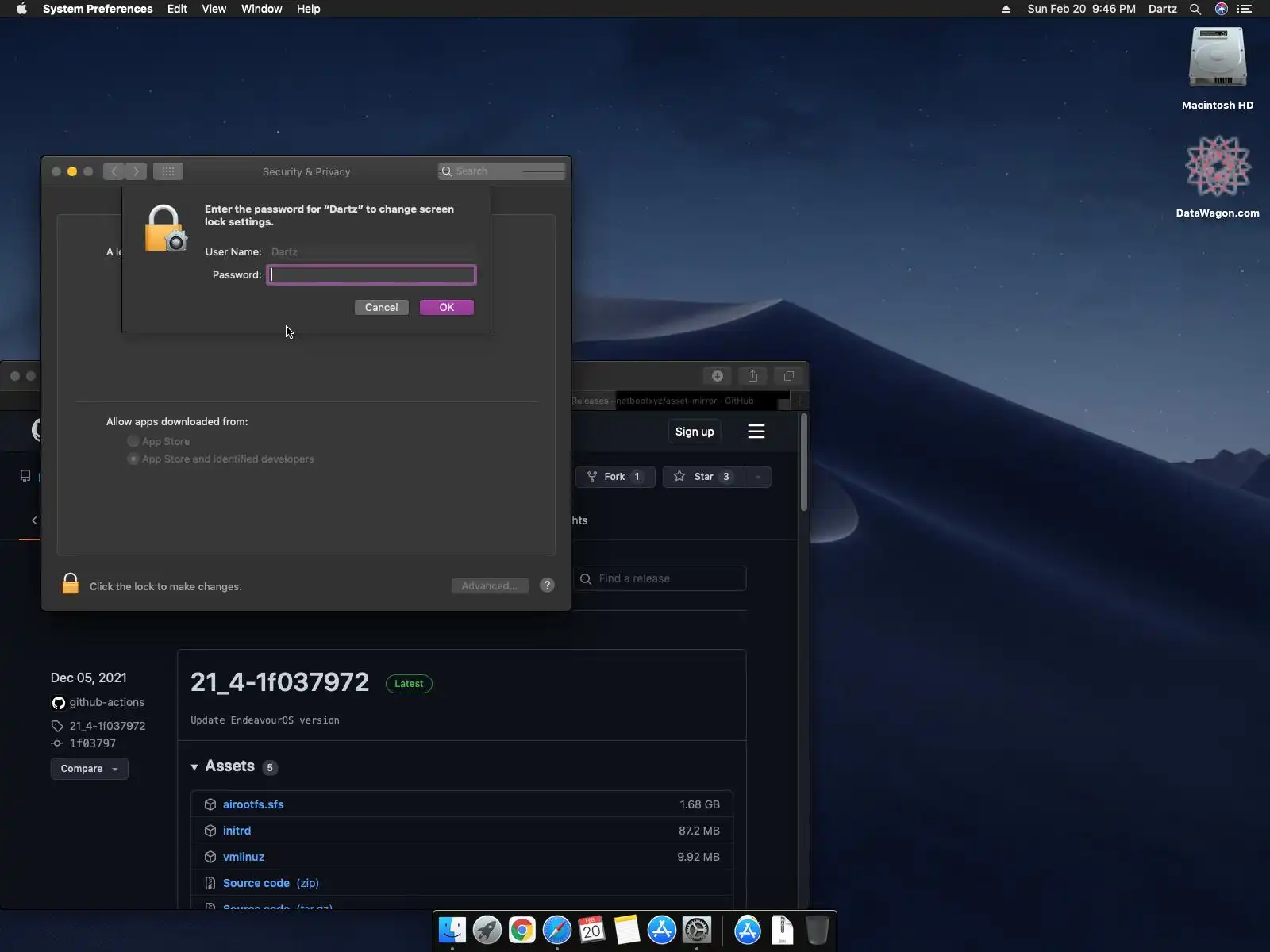Select the DataWagon.com desktop icon
The width and height of the screenshot is (1270, 952).
(x=1218, y=177)
